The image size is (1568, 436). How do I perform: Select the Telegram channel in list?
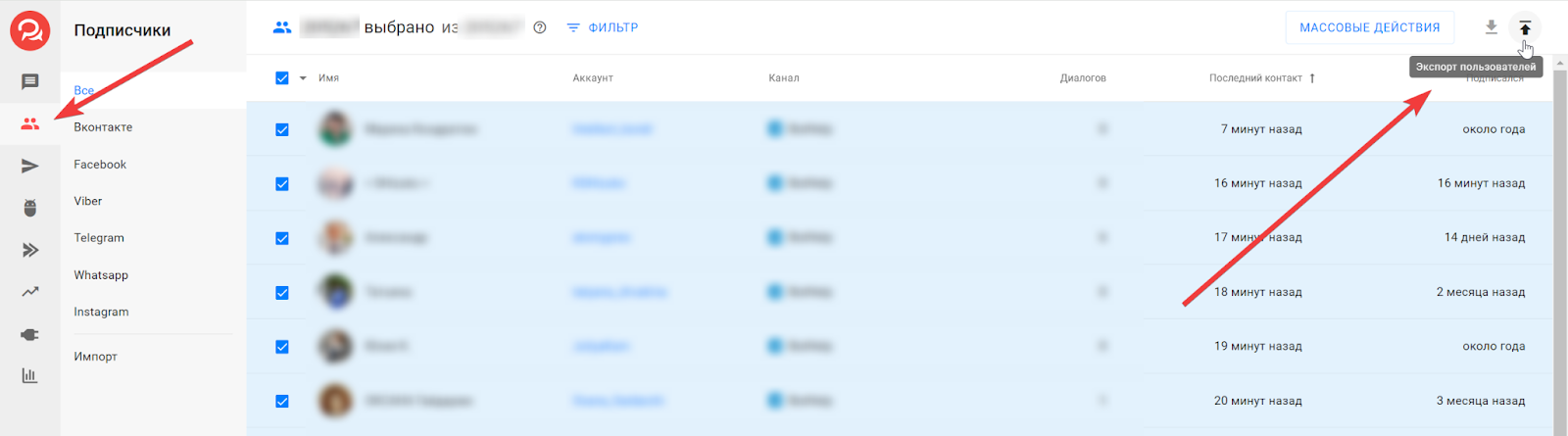tap(99, 238)
